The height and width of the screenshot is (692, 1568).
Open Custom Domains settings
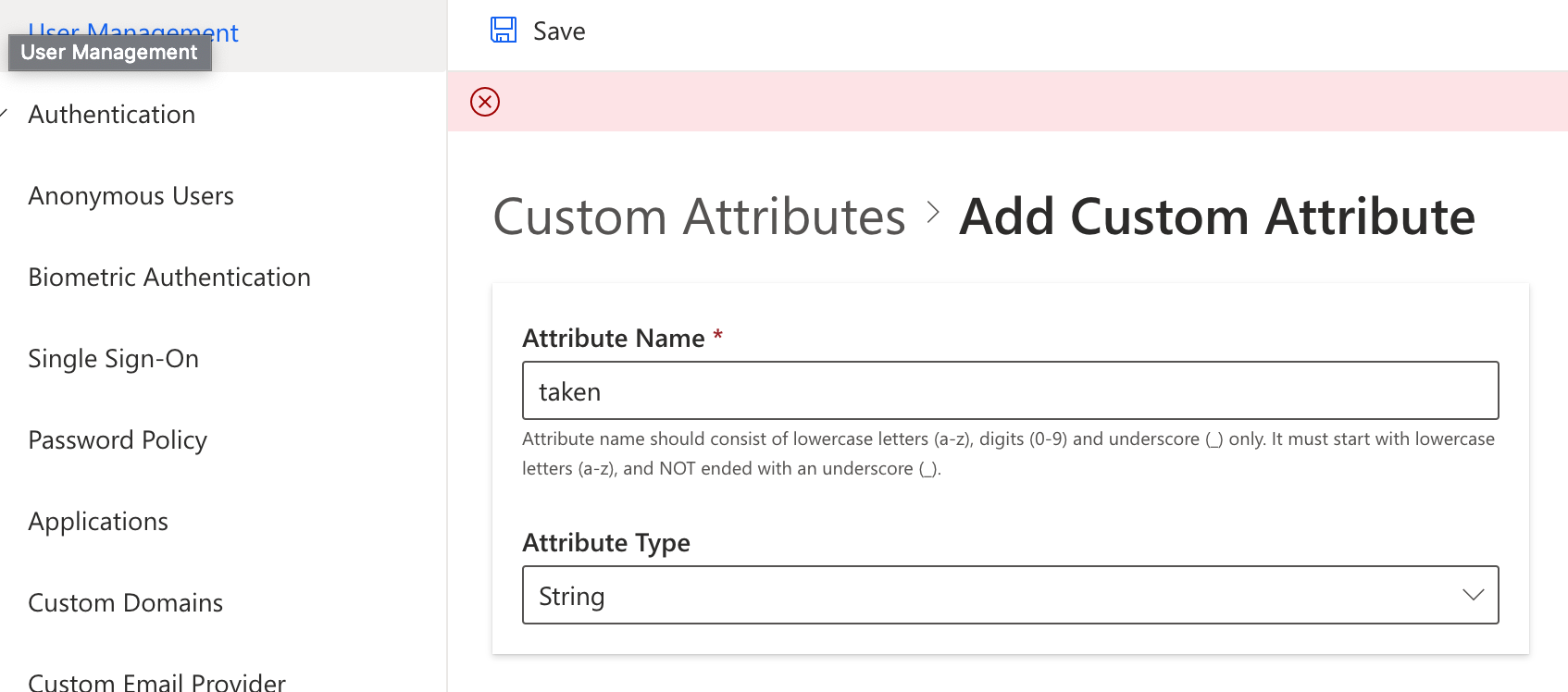(x=126, y=603)
